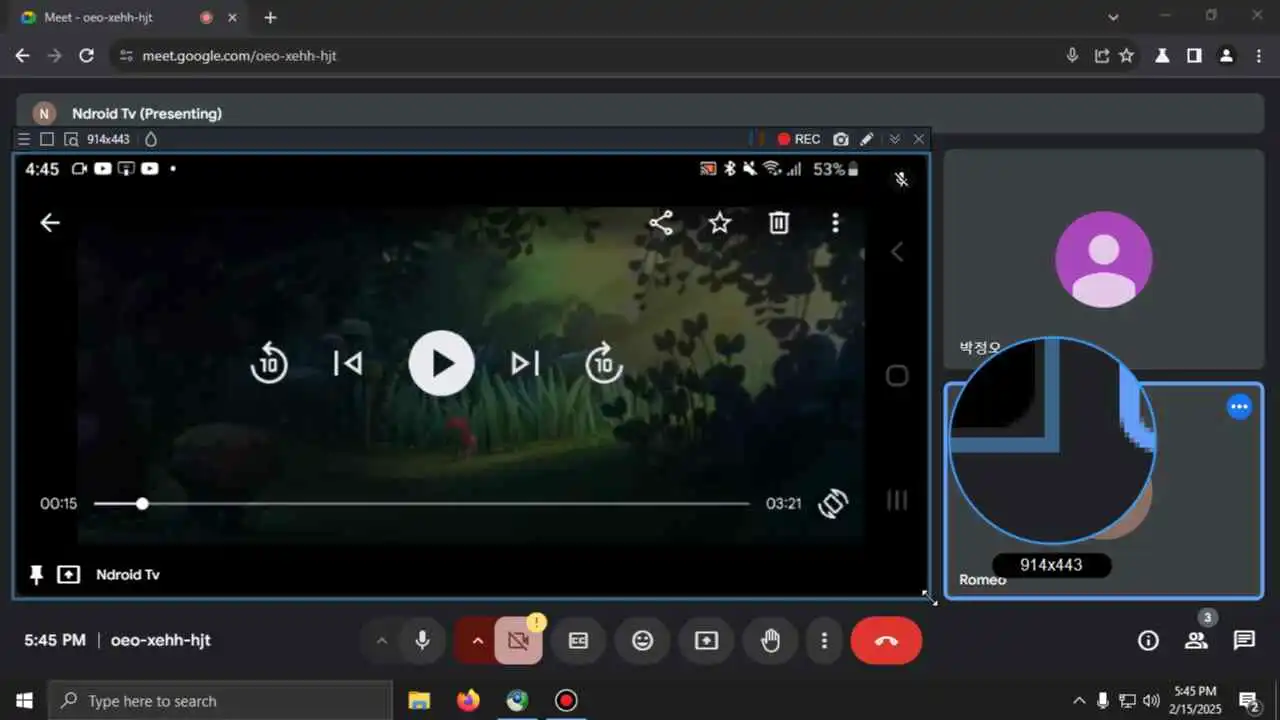Turn on the camera in Meet
This screenshot has height=720, width=1280.
tap(518, 641)
